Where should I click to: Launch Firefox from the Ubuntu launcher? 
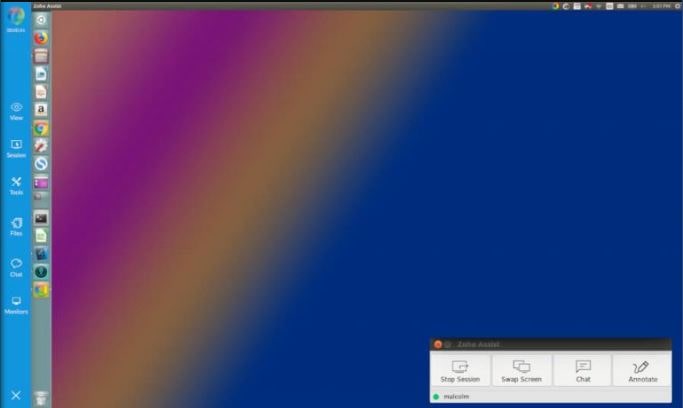pyautogui.click(x=41, y=38)
